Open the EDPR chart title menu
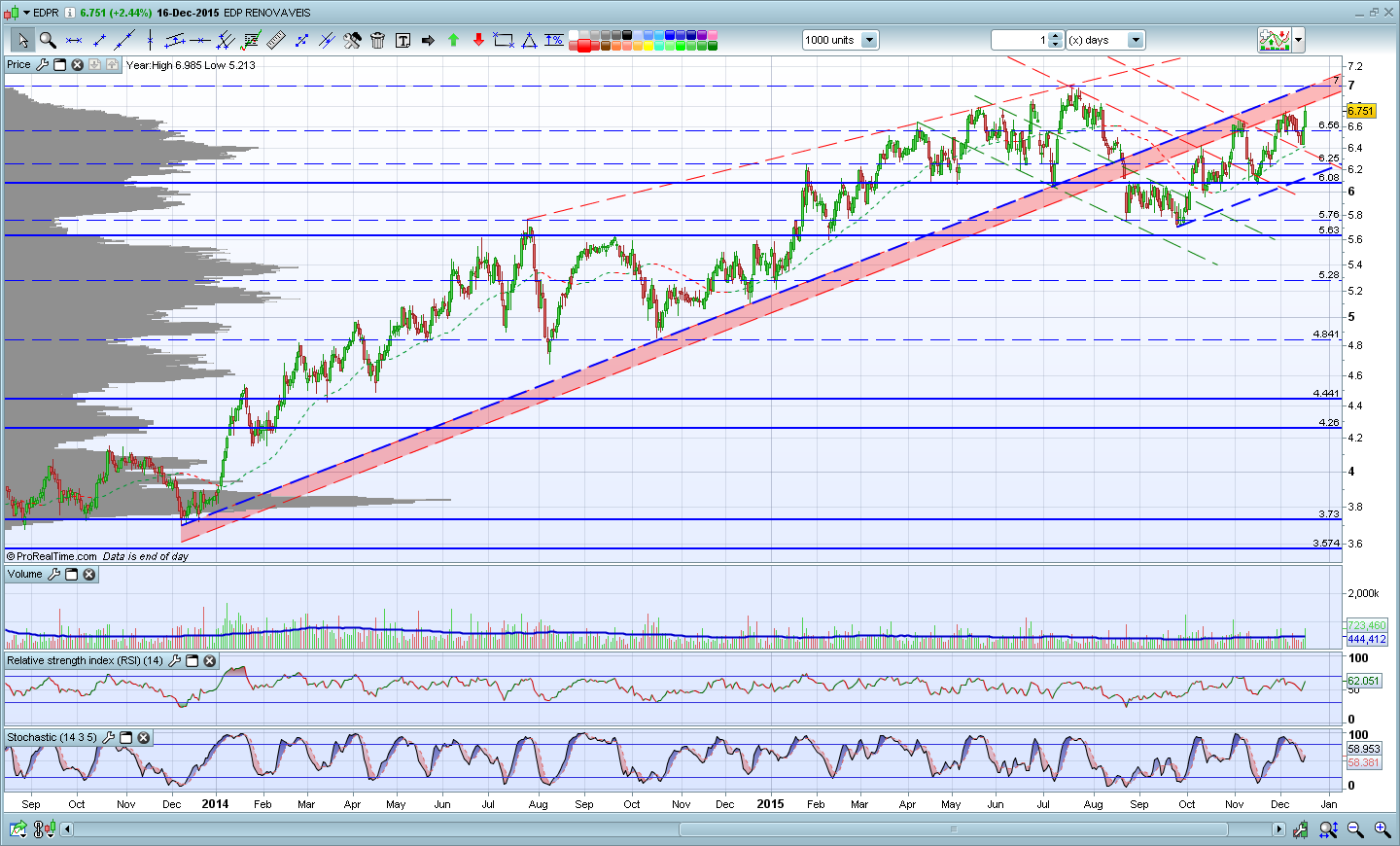The width and height of the screenshot is (1400, 846). [27, 13]
